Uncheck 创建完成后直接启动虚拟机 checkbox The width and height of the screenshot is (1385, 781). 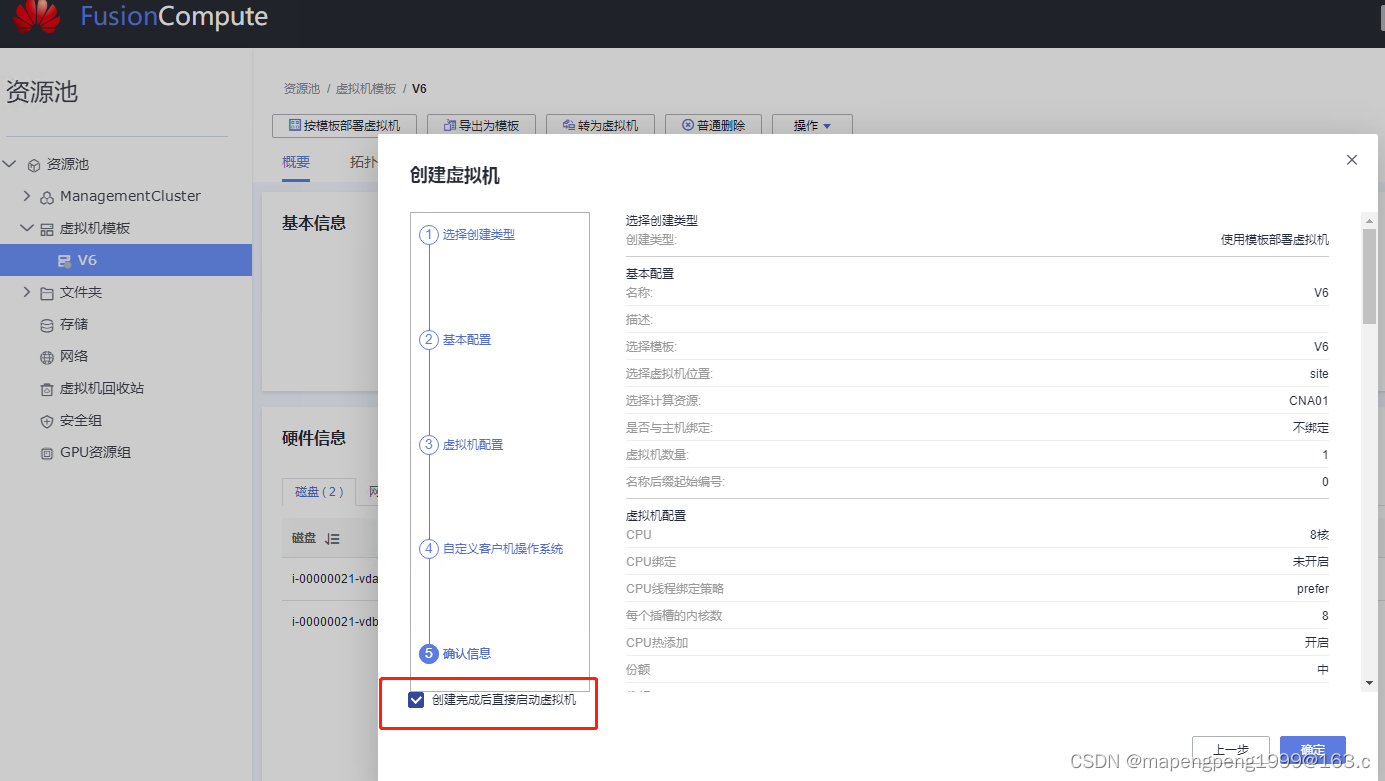pos(416,700)
